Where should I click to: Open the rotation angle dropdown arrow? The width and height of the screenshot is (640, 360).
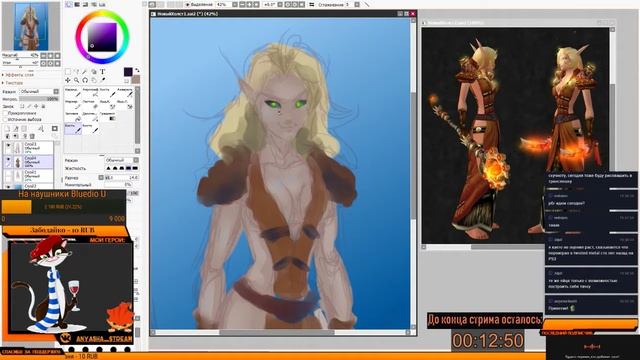click(x=280, y=4)
